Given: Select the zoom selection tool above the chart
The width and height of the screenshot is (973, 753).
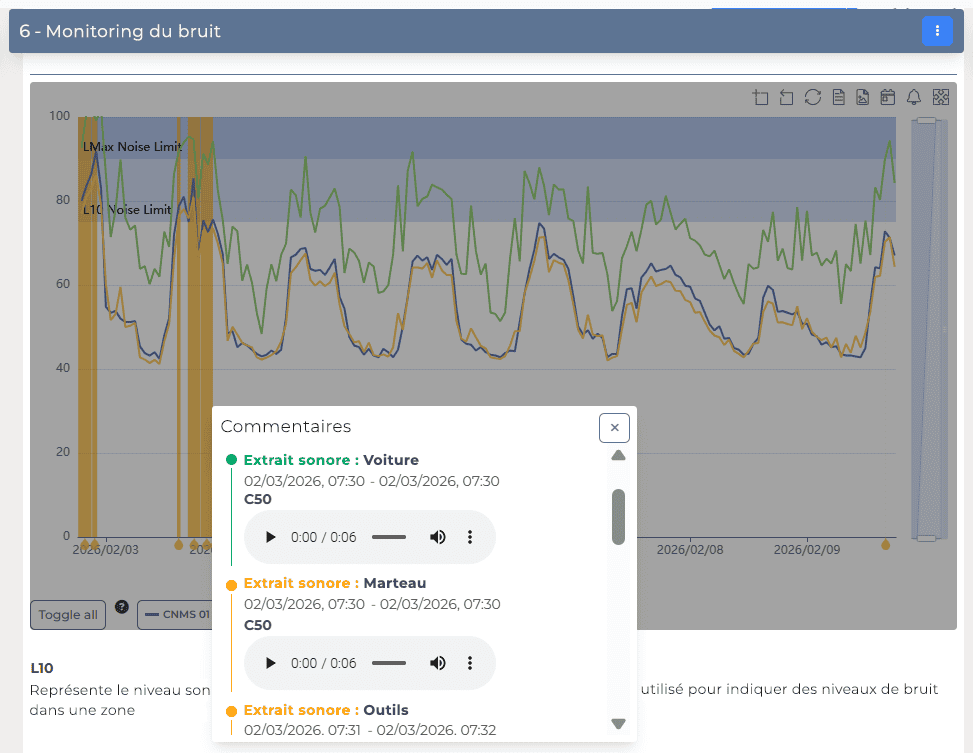Looking at the screenshot, I should coord(760,97).
